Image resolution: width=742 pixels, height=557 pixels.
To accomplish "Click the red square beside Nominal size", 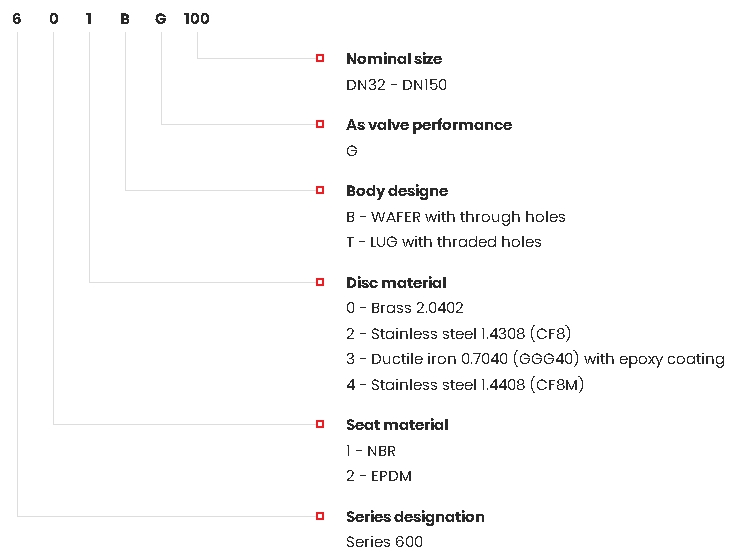I will click(x=320, y=59).
